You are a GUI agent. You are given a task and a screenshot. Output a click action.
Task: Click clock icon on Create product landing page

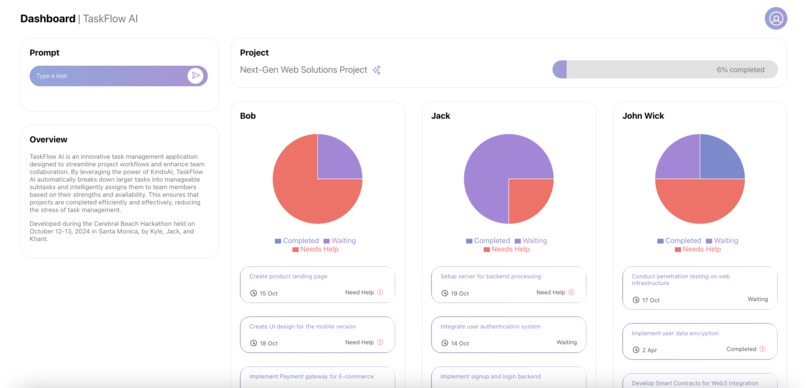(x=253, y=293)
